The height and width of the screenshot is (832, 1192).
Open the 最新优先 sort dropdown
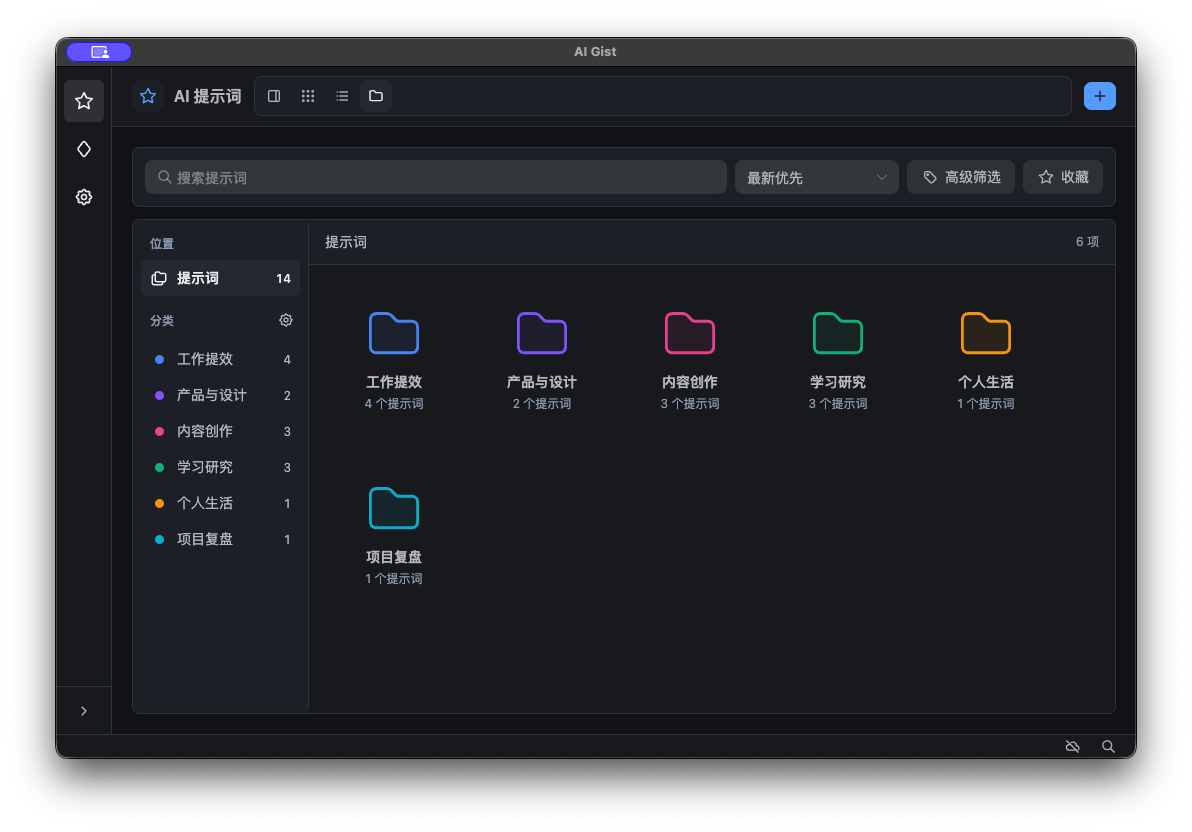pyautogui.click(x=816, y=177)
